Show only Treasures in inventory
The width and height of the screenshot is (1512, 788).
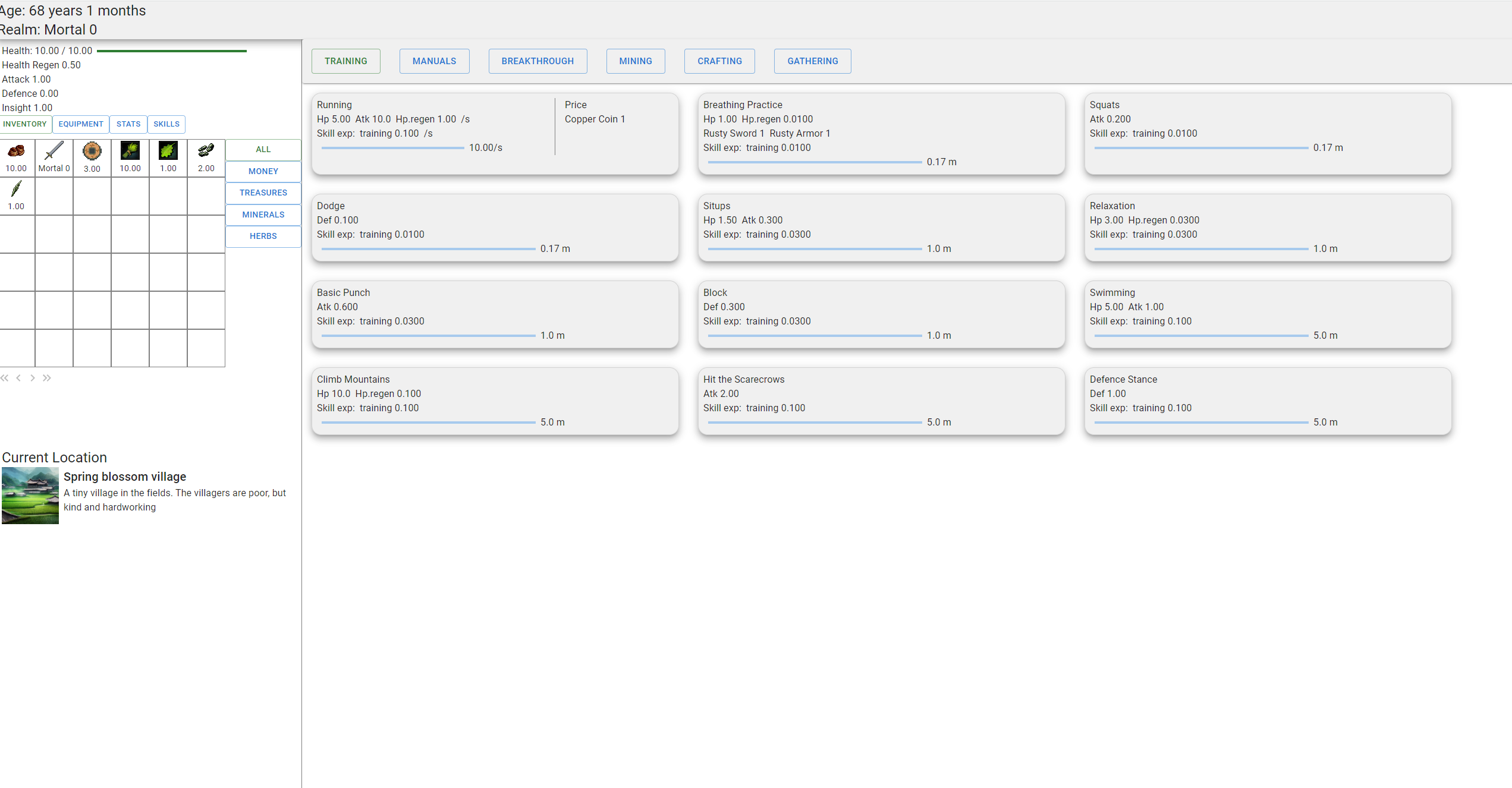pos(263,193)
